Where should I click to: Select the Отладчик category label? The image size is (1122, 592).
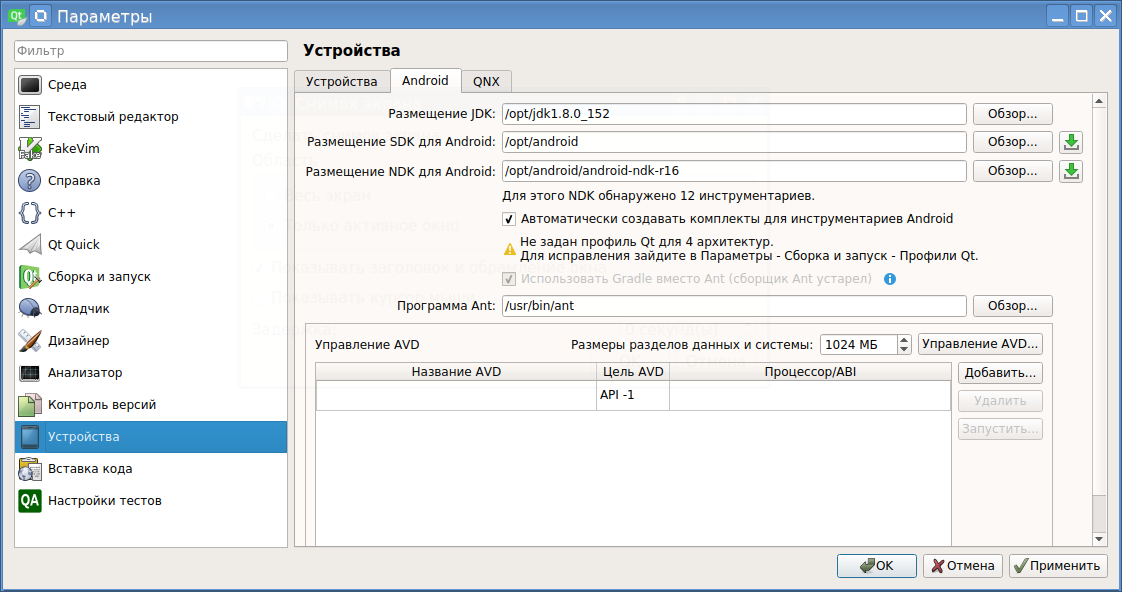tap(79, 309)
